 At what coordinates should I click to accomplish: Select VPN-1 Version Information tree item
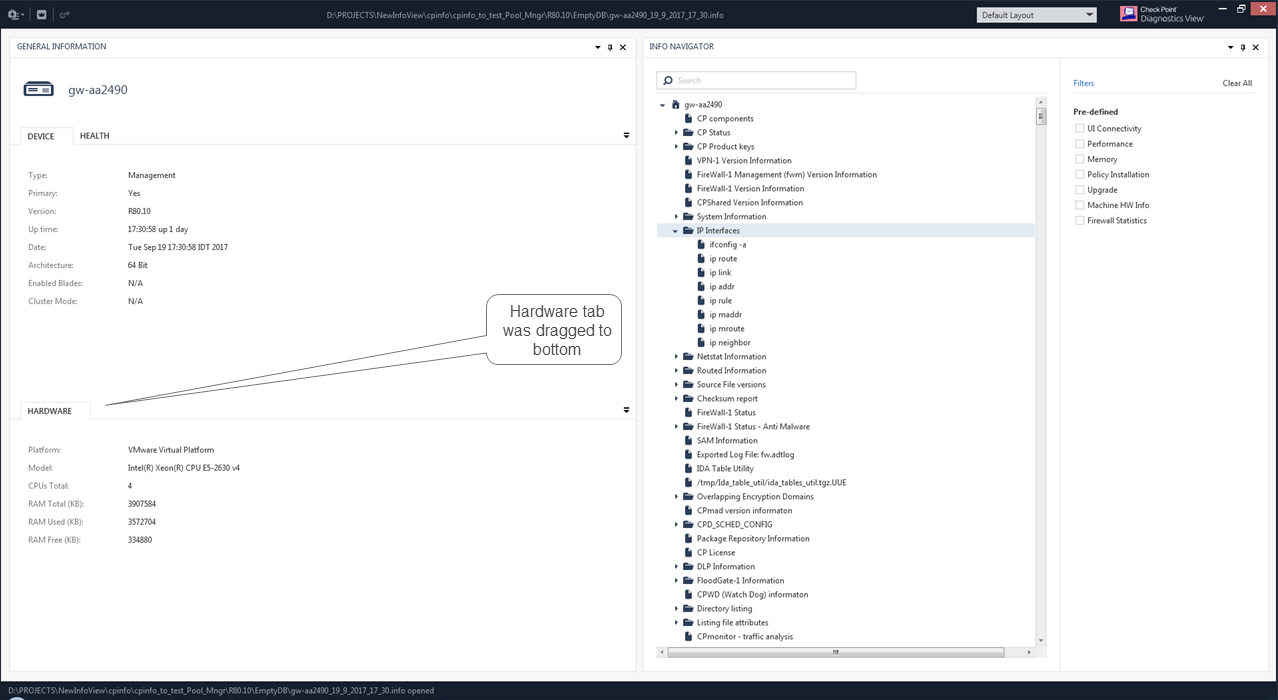click(x=744, y=160)
